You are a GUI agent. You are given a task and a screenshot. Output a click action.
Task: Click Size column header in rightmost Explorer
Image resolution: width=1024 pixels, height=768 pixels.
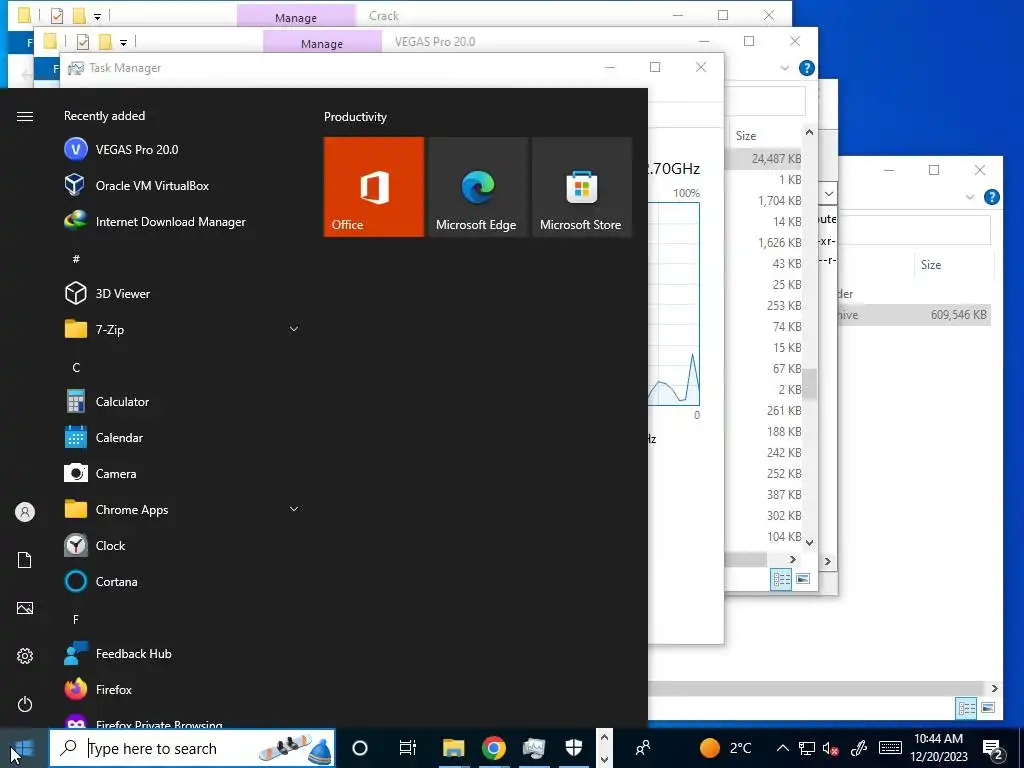point(931,264)
